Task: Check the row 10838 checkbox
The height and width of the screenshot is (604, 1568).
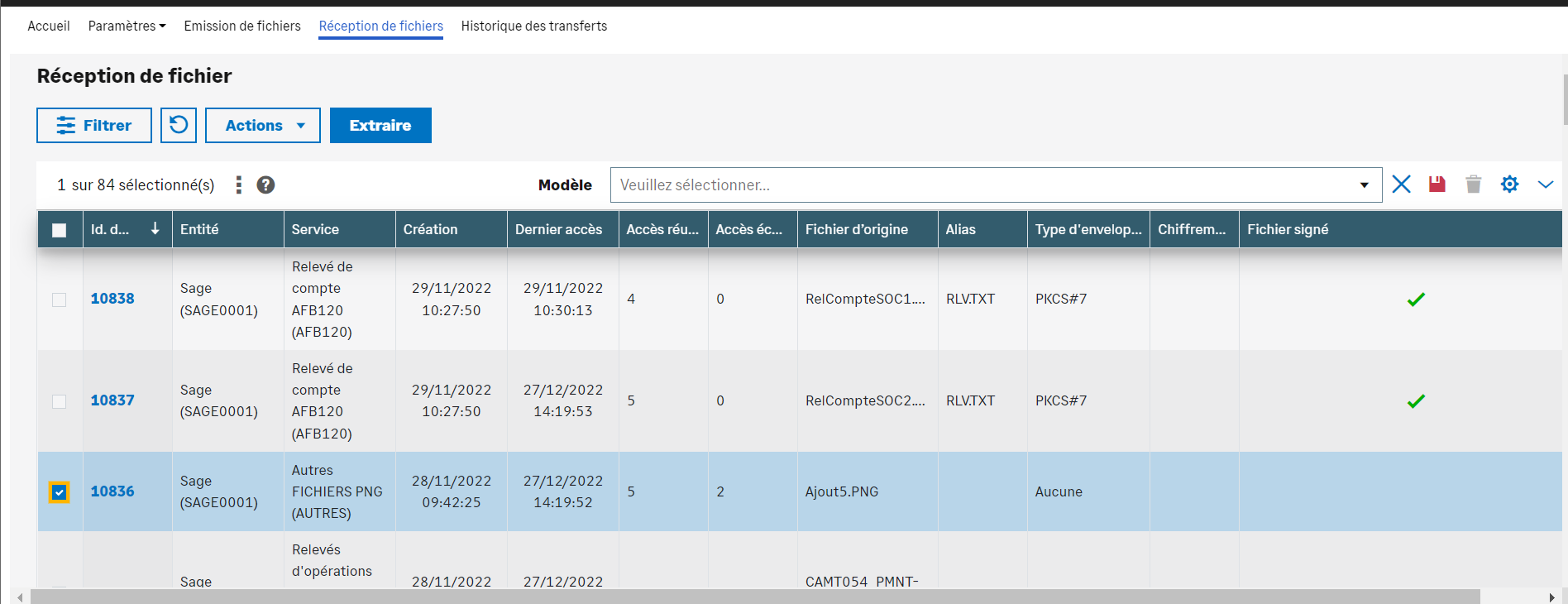Action: click(60, 300)
